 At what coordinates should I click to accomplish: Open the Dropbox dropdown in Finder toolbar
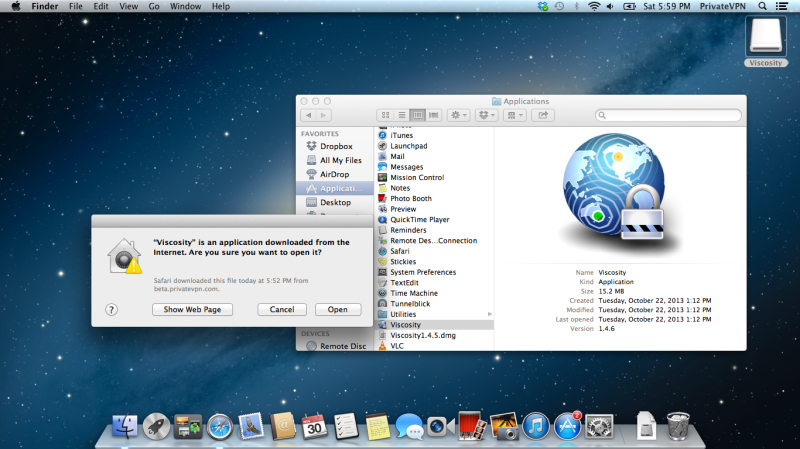(x=487, y=116)
